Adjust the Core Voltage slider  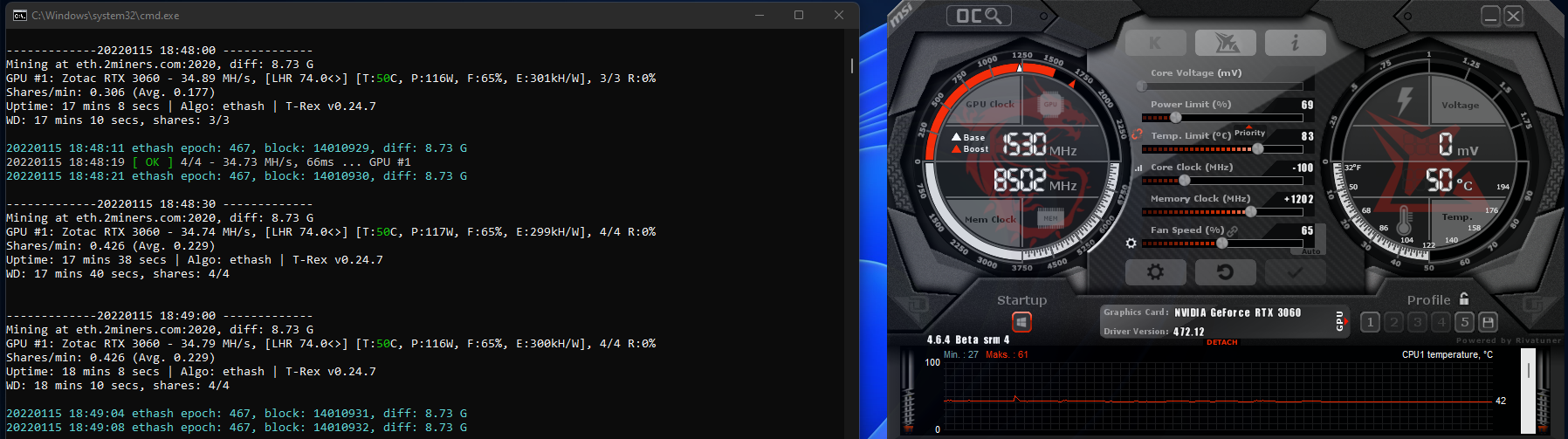[1222, 86]
